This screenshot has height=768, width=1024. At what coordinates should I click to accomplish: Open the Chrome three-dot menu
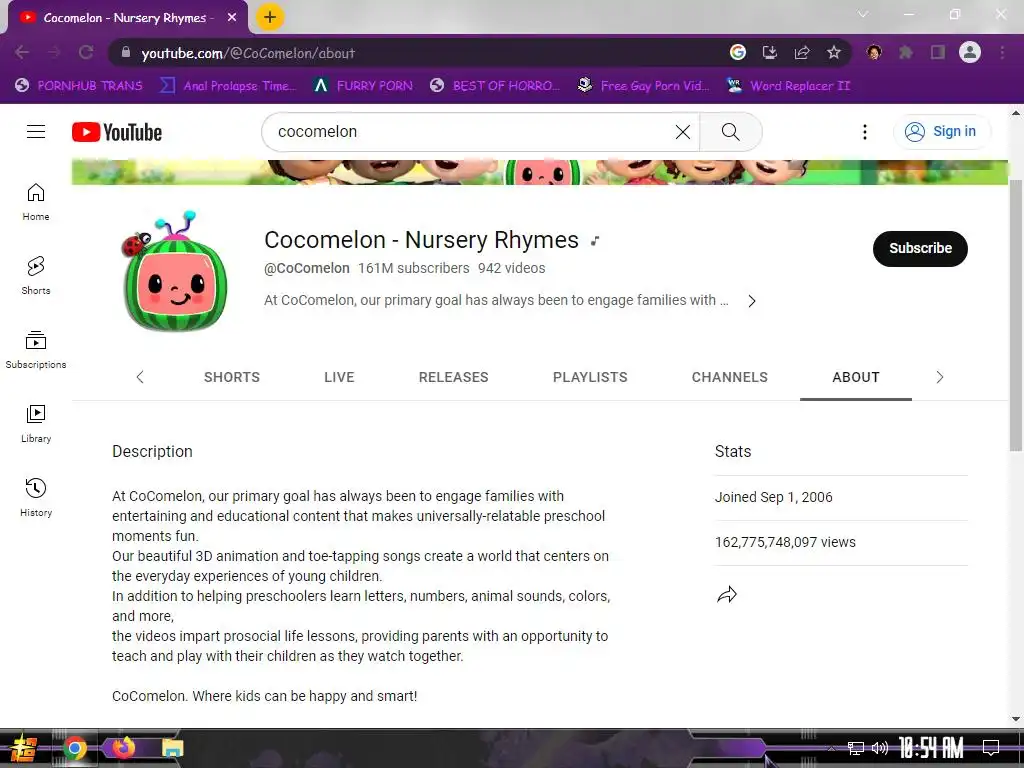(x=1002, y=52)
